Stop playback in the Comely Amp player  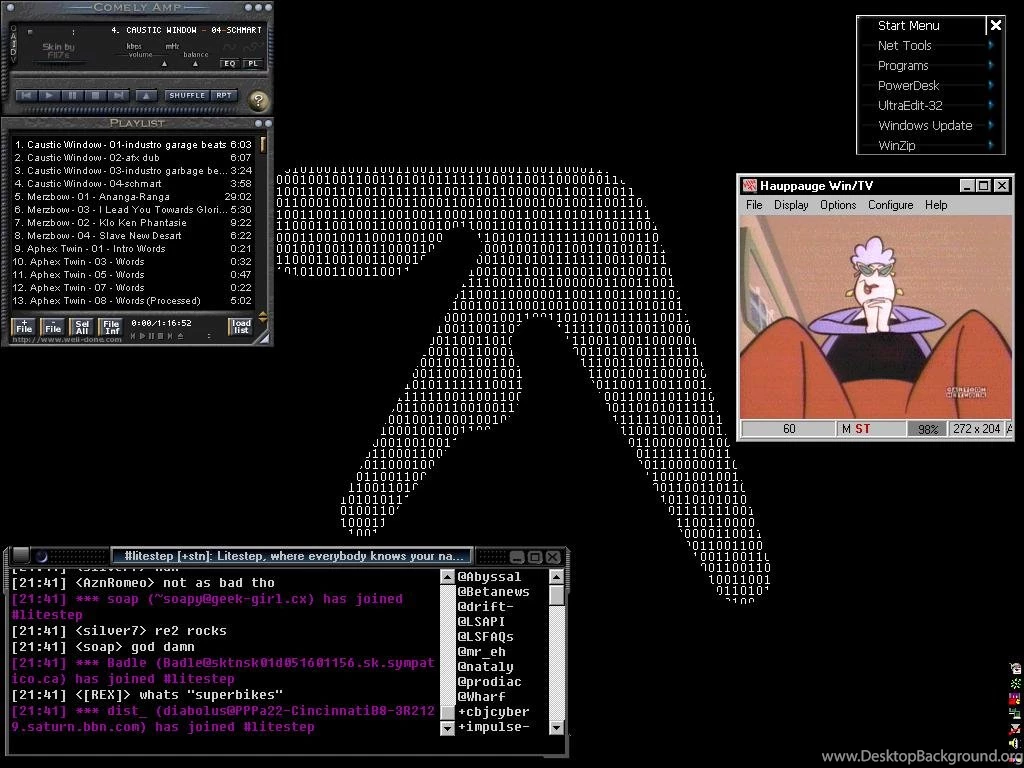point(94,96)
